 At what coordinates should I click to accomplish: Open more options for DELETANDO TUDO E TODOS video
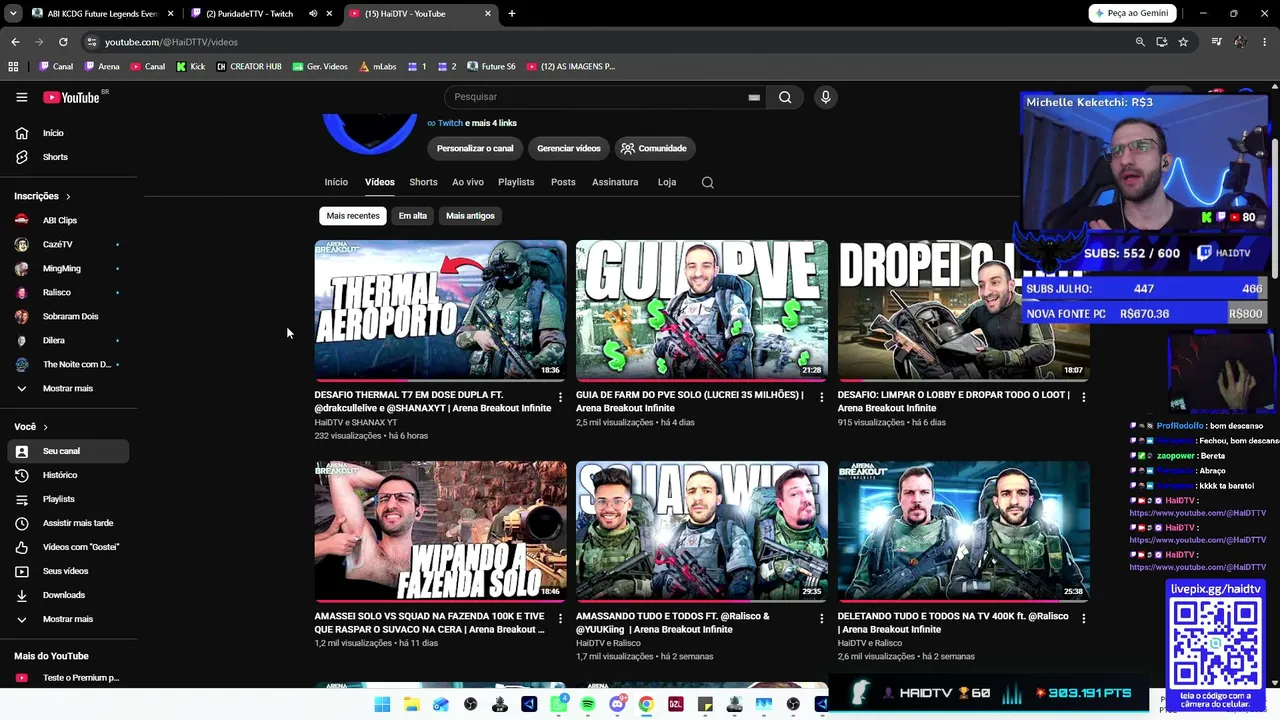pos(1083,619)
